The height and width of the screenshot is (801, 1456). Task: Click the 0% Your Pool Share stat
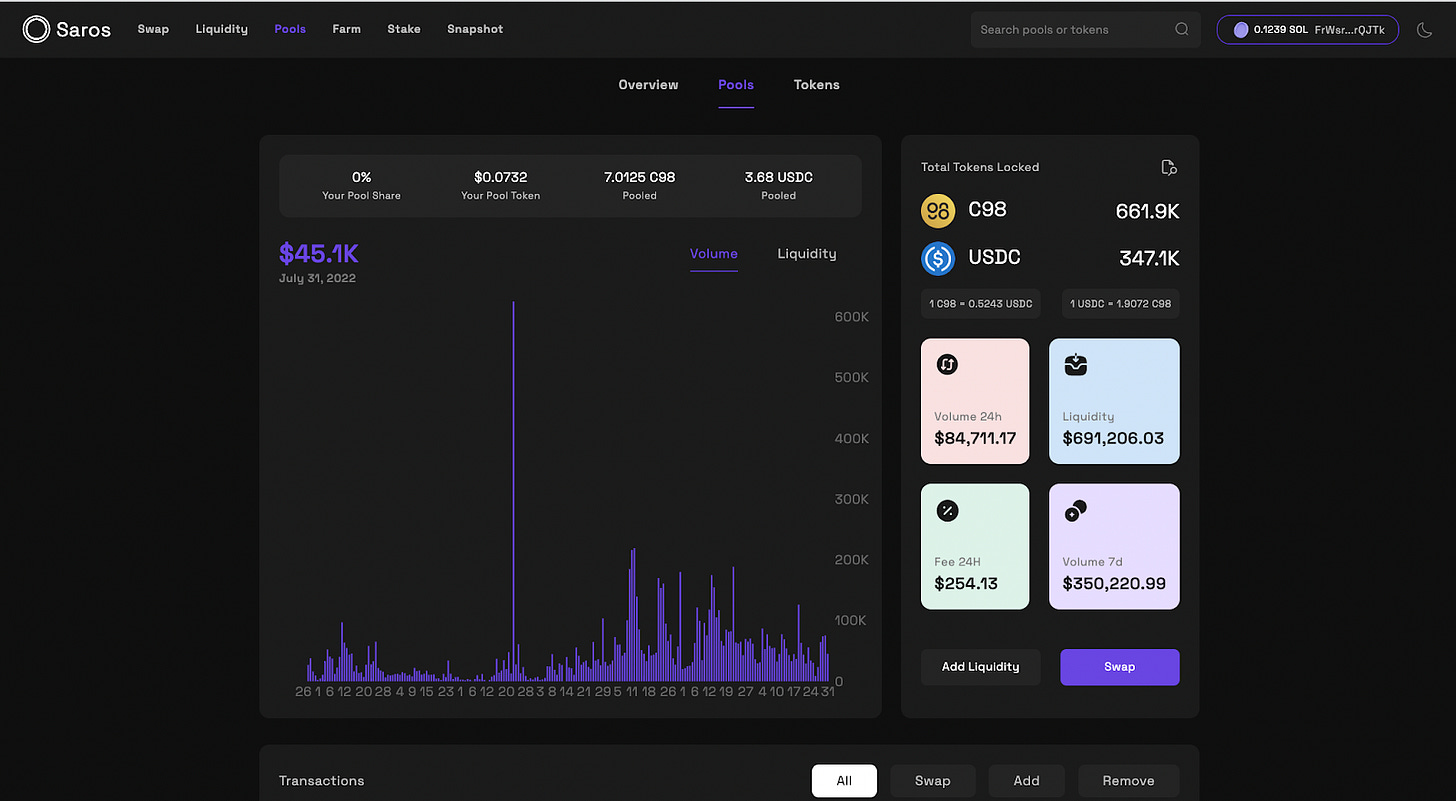tap(361, 185)
